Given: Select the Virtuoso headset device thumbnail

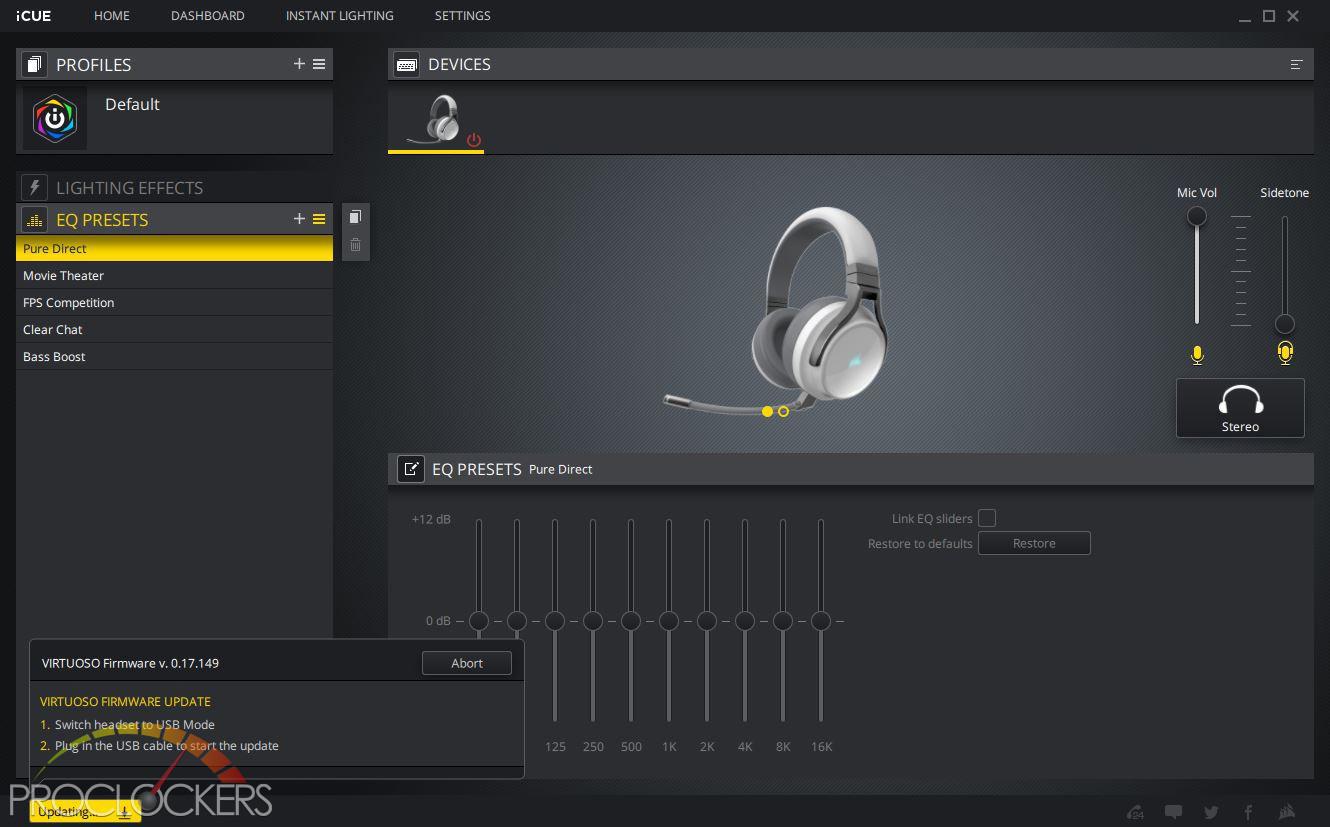Looking at the screenshot, I should pos(437,120).
